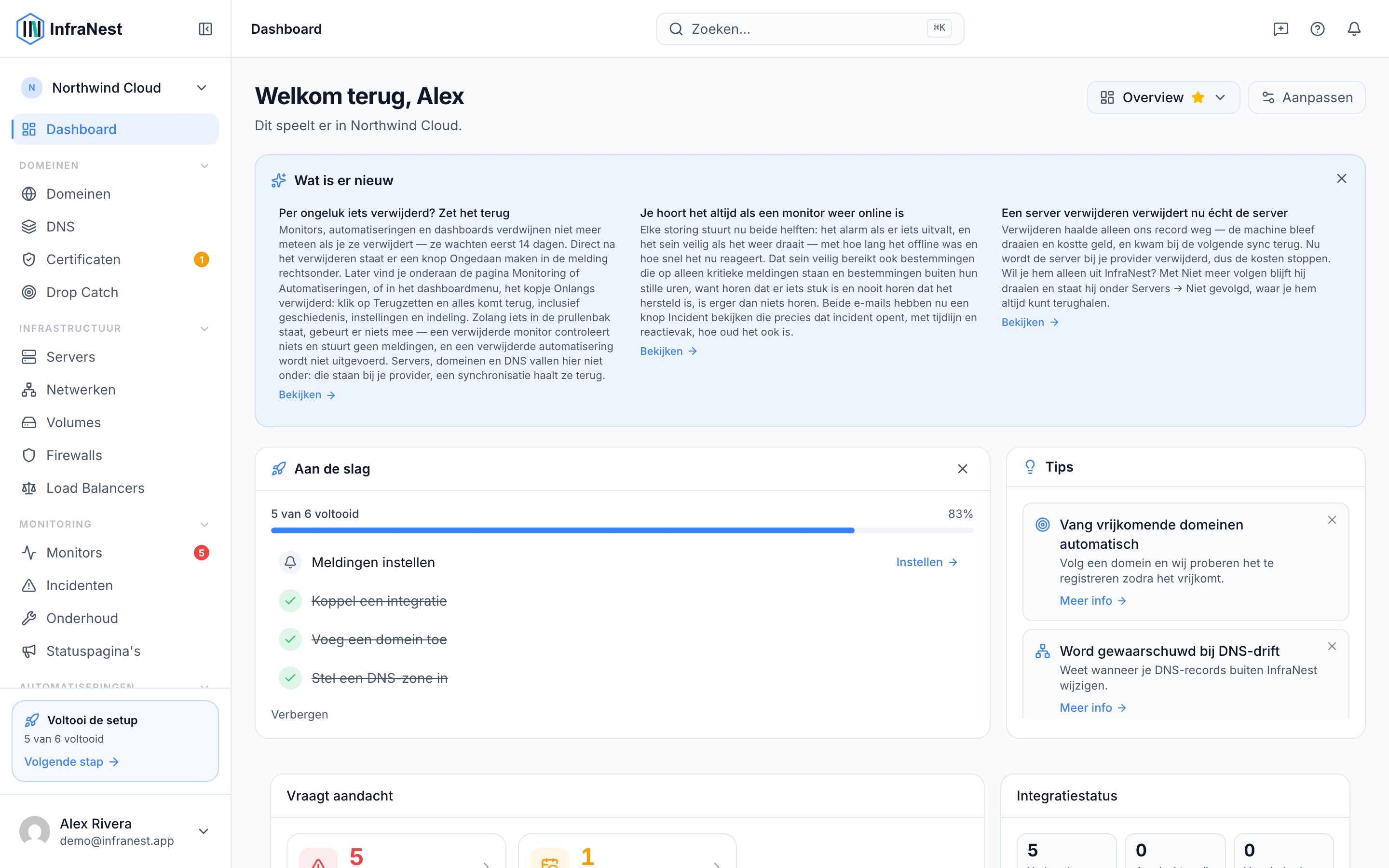Image resolution: width=1389 pixels, height=868 pixels.
Task: Click the rocket icon in Aan de slag
Action: click(x=278, y=469)
